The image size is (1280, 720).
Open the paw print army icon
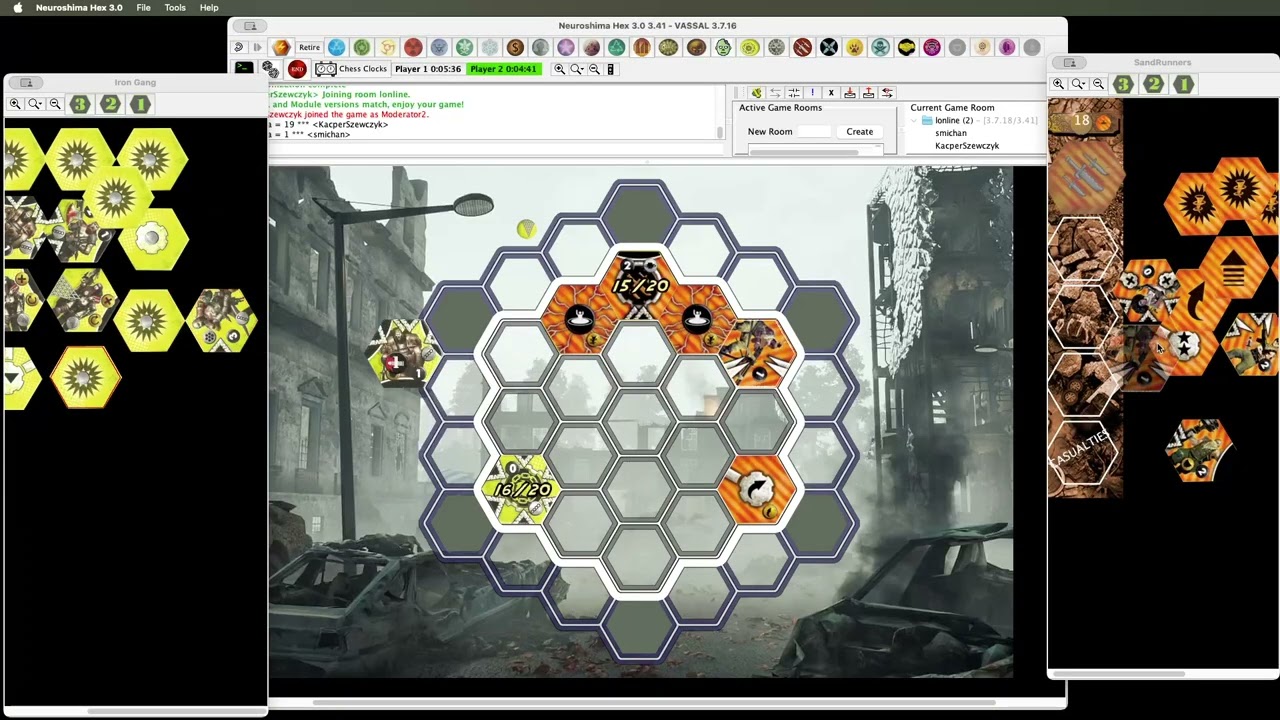(x=853, y=47)
